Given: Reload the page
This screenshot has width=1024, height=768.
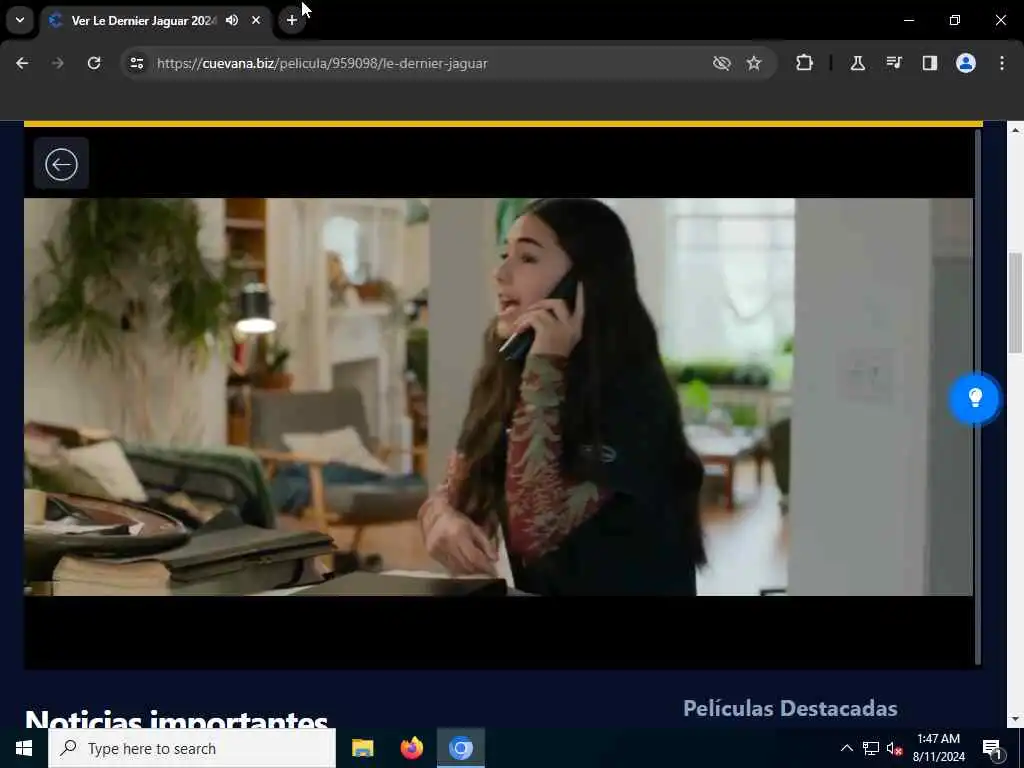Looking at the screenshot, I should [94, 63].
